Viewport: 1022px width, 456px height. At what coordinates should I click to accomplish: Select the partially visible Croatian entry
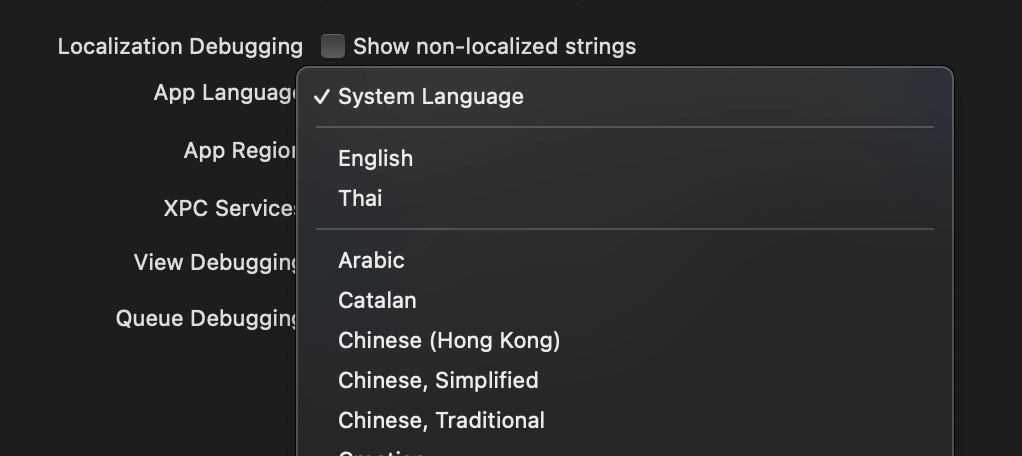[381, 452]
